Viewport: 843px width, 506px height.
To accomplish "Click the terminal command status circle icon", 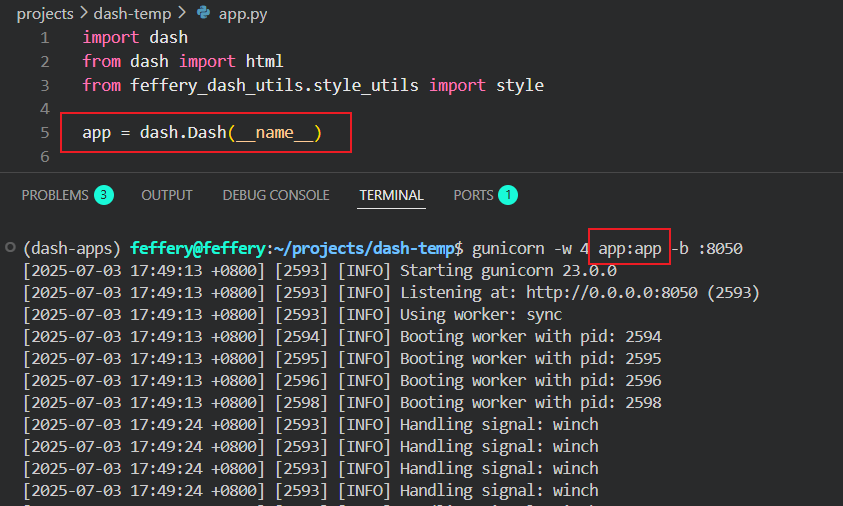I will [x=10, y=247].
